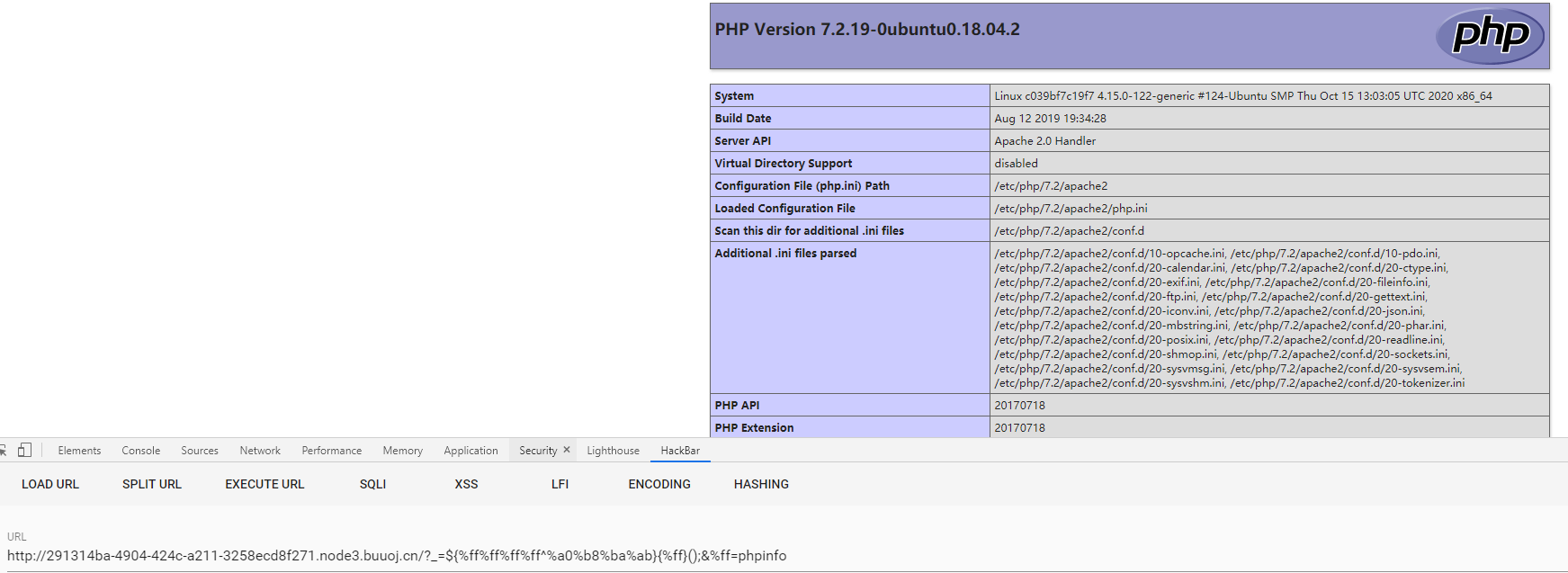
Task: Toggle the device toolbar icon in DevTools
Action: (24, 450)
